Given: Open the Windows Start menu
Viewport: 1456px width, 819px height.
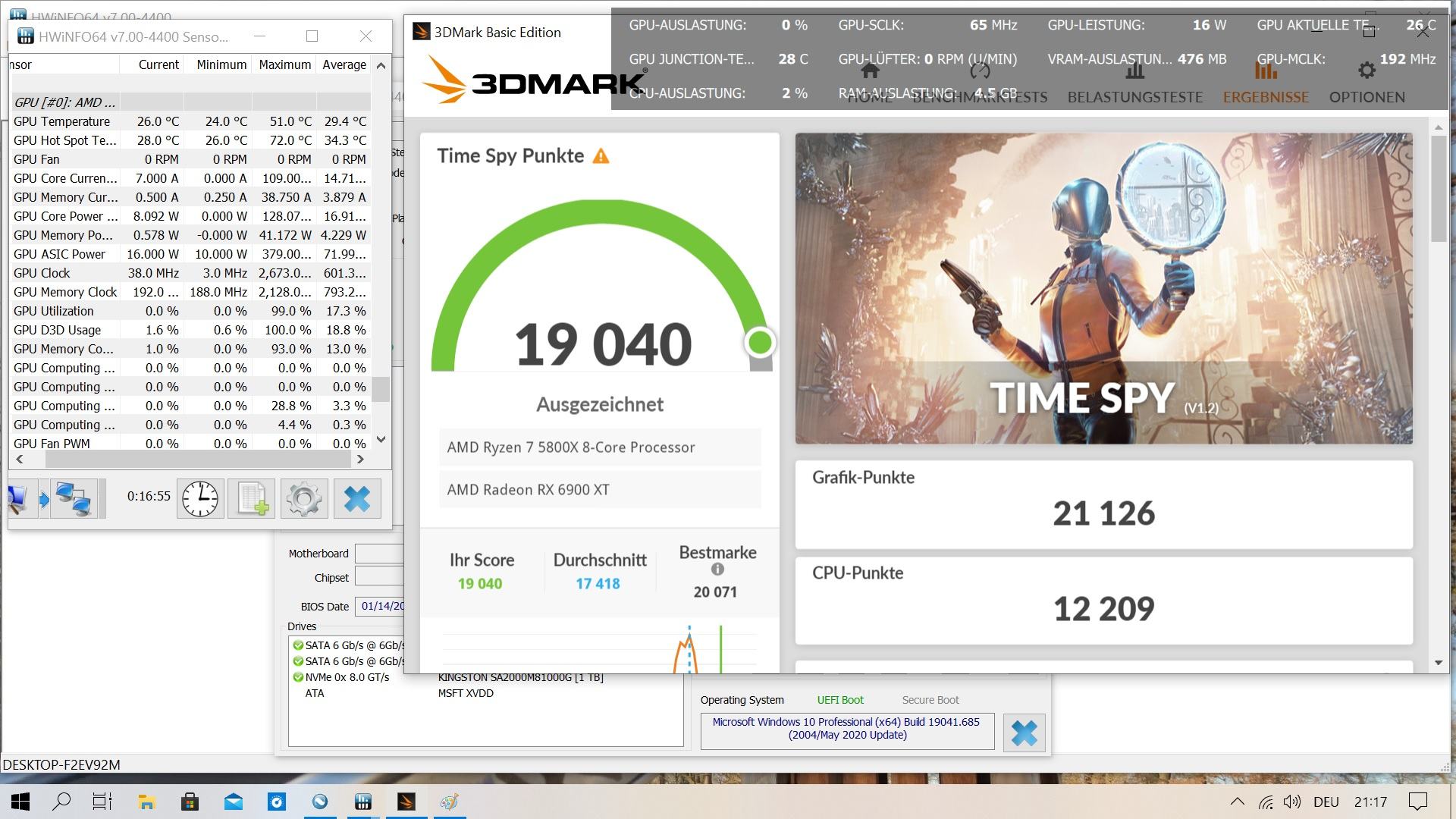Looking at the screenshot, I should coord(20,802).
